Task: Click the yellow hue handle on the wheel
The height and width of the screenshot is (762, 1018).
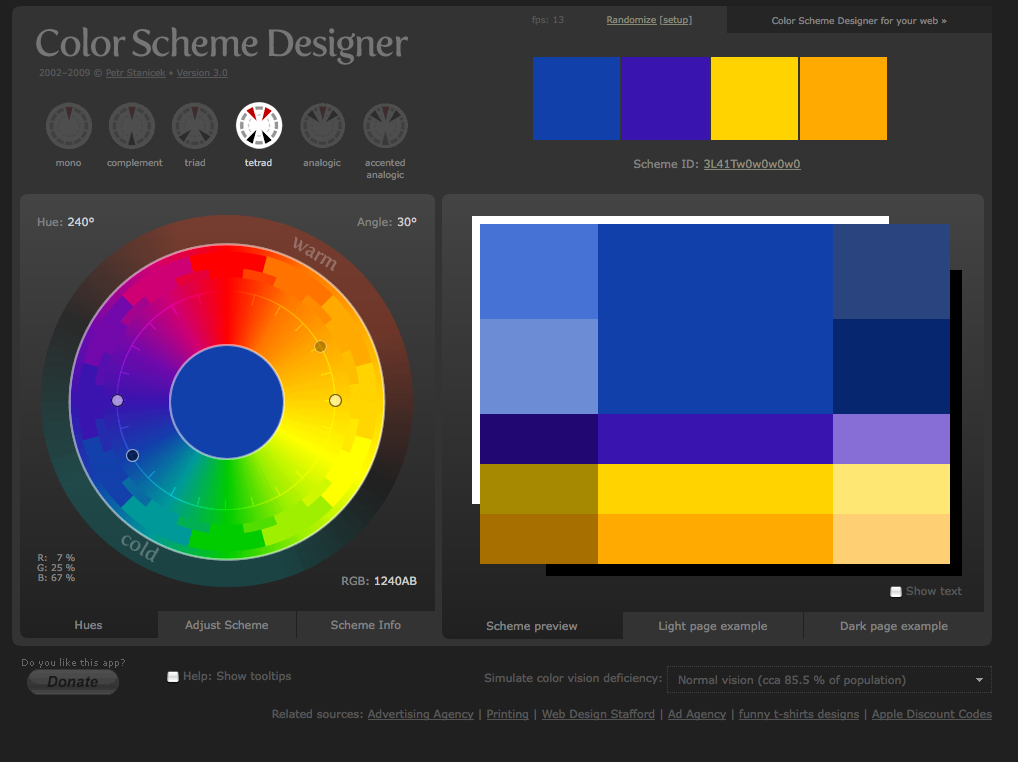Action: point(335,400)
